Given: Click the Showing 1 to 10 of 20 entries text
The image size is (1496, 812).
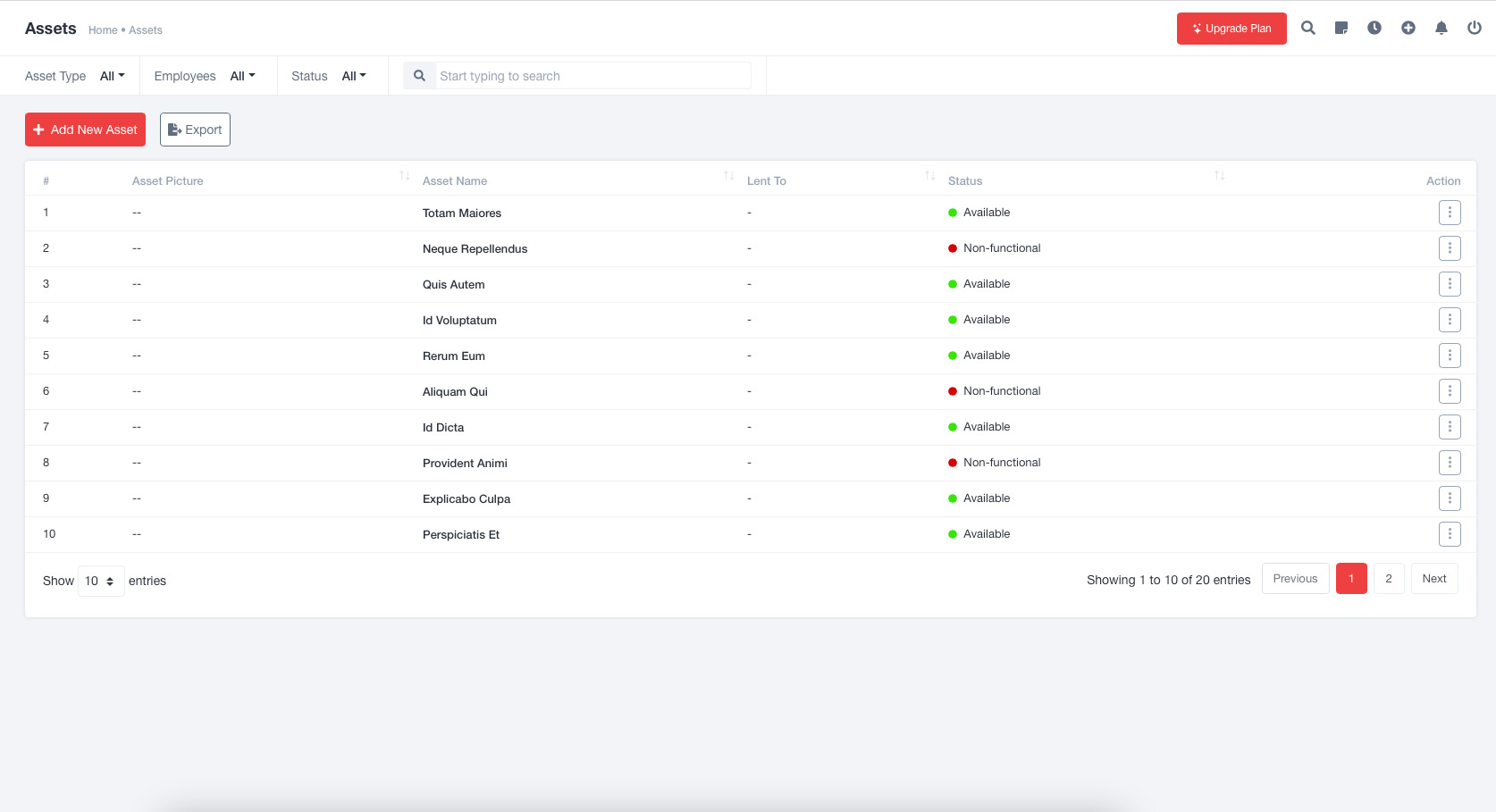Looking at the screenshot, I should tap(1169, 580).
